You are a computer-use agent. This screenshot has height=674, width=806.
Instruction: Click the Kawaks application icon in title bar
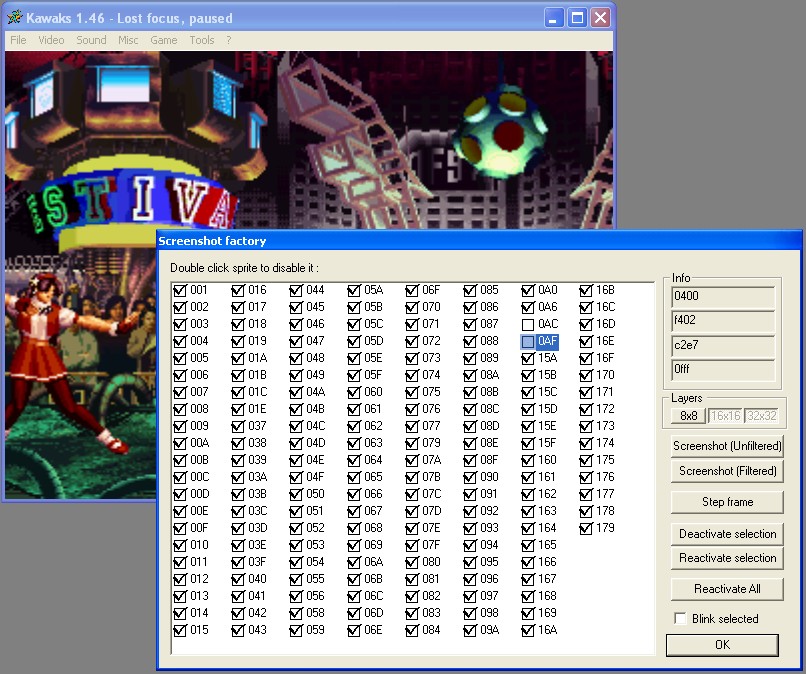(14, 17)
